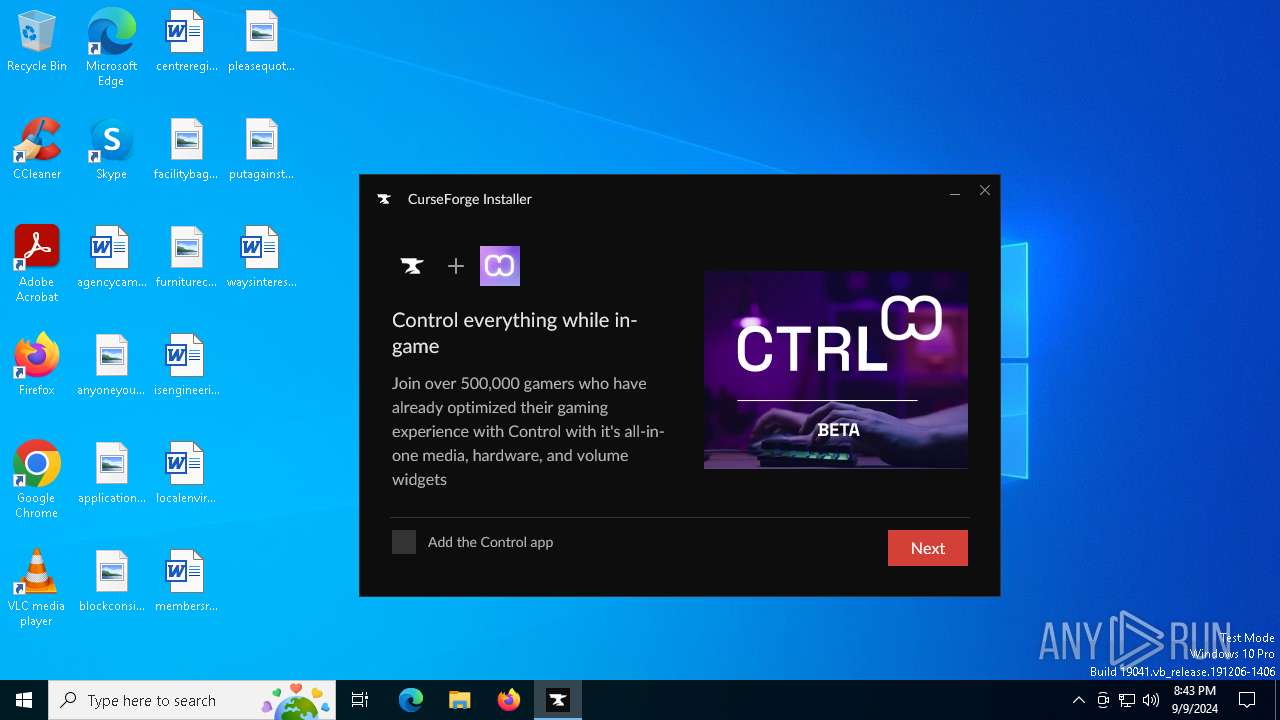Select the agencycam... Word document
This screenshot has width=1280, height=720.
click(x=111, y=258)
